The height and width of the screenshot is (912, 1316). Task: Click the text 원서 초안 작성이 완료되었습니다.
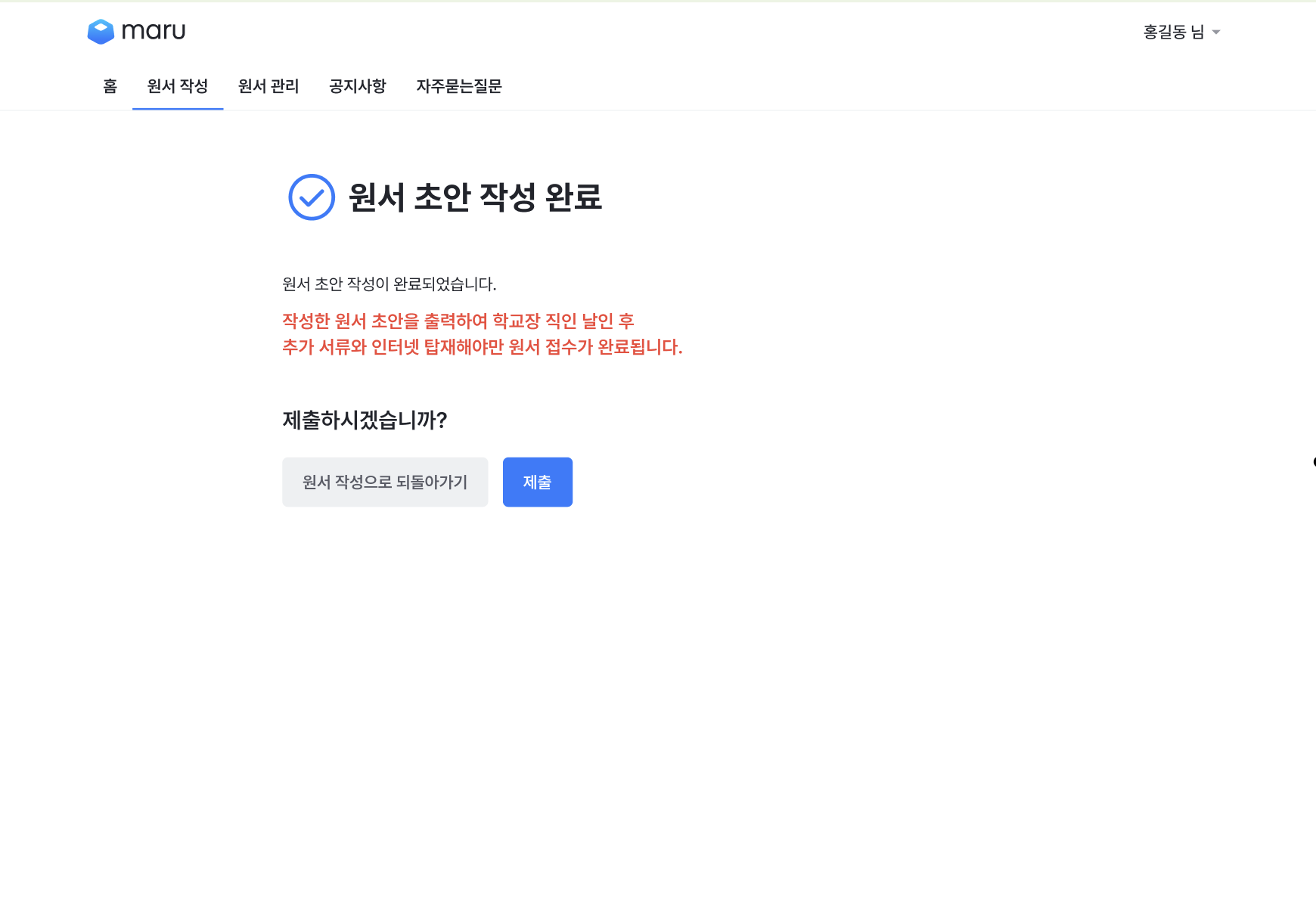(390, 284)
